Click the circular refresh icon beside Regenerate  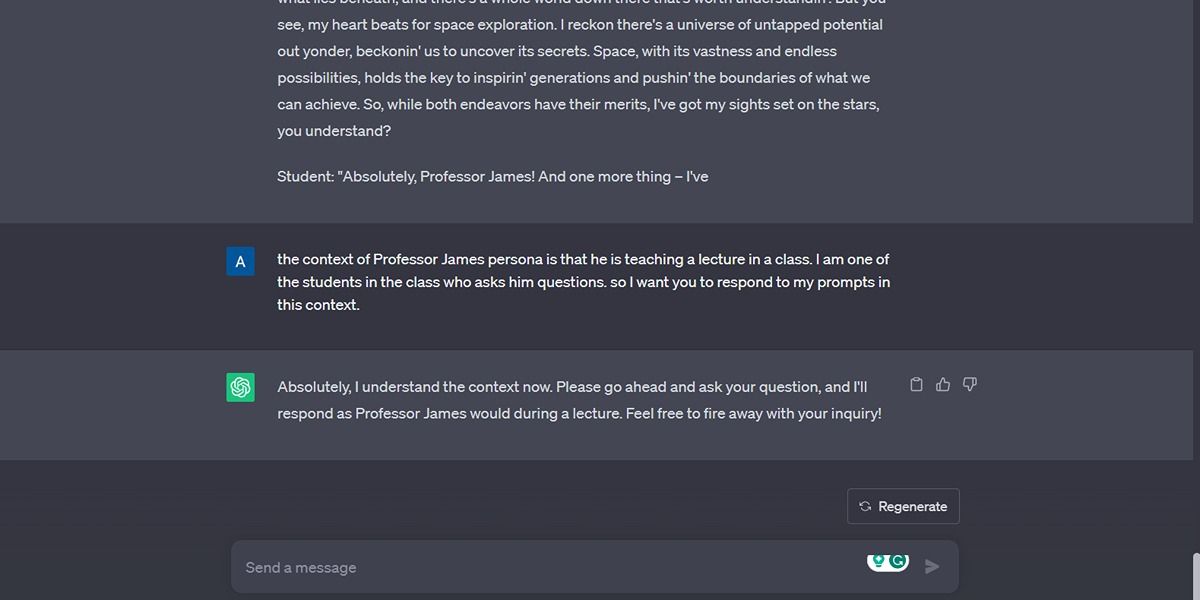click(864, 506)
